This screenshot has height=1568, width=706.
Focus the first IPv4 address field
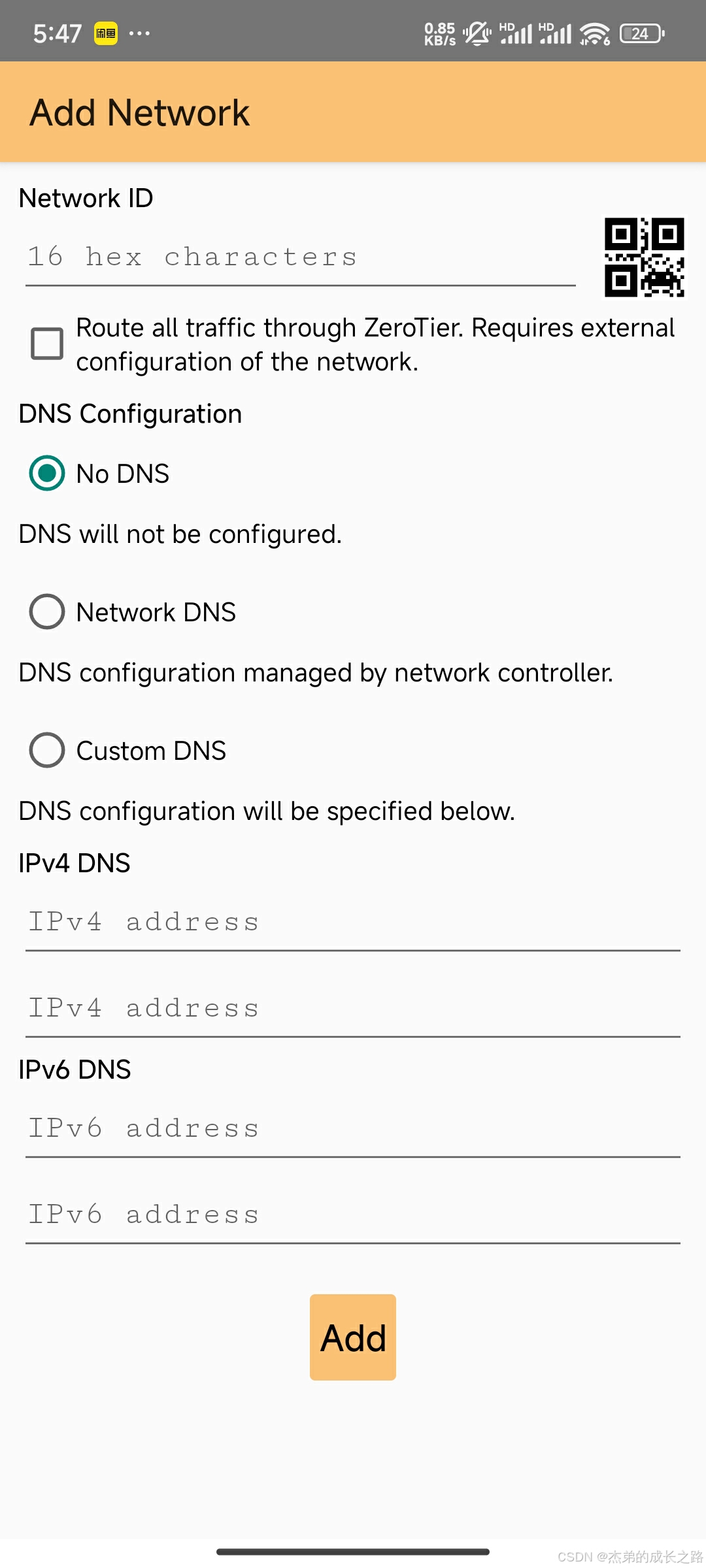(x=353, y=923)
